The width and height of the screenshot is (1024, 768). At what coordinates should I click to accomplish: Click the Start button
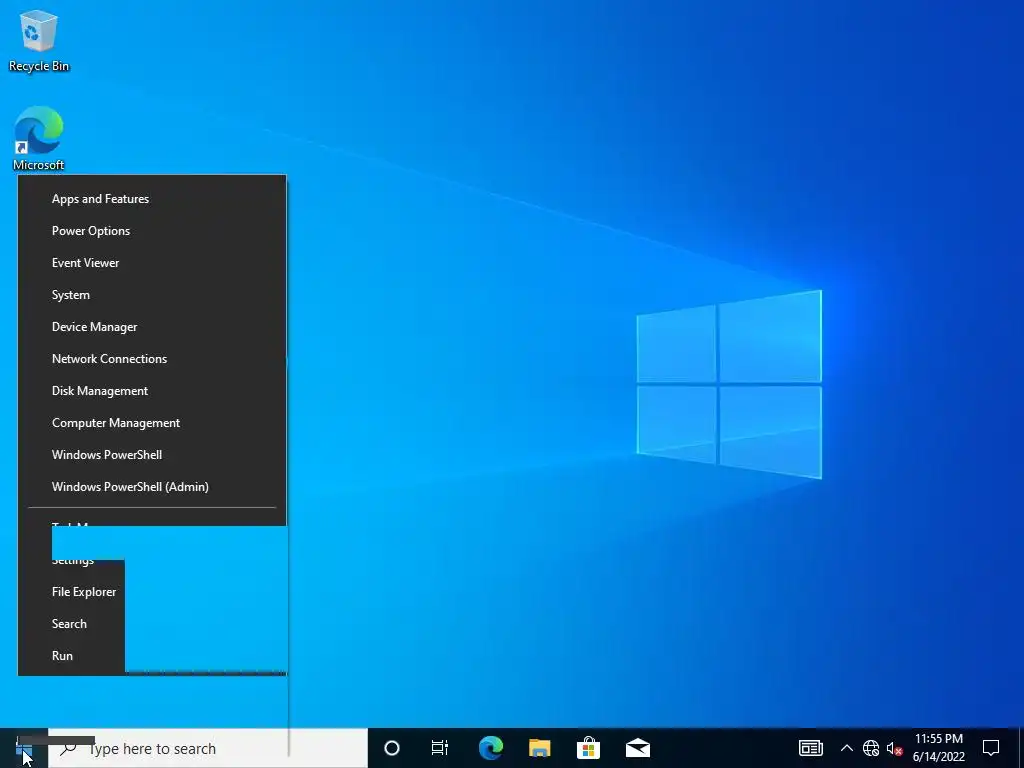click(x=24, y=748)
